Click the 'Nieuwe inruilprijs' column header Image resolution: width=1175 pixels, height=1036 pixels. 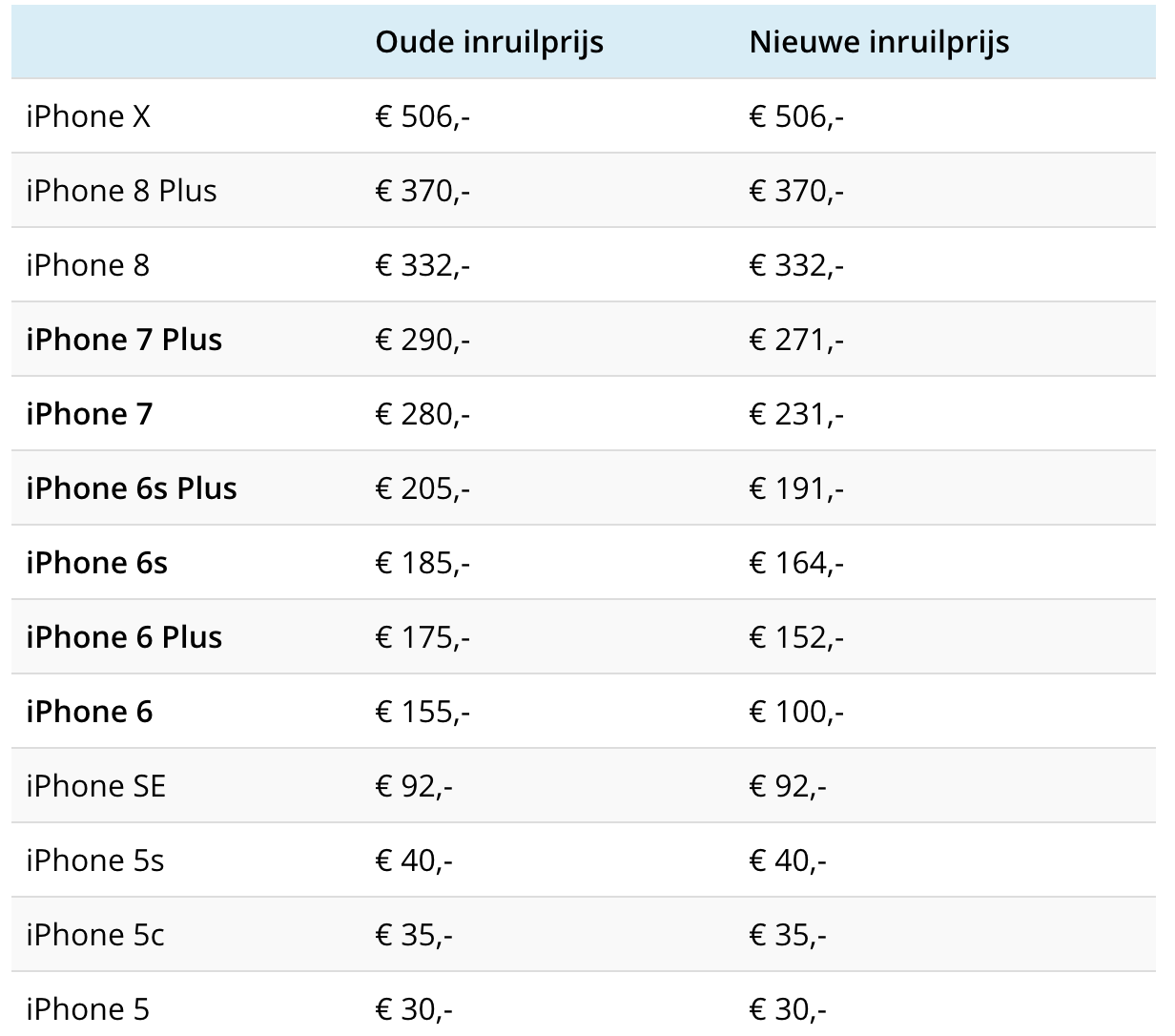pos(878,42)
